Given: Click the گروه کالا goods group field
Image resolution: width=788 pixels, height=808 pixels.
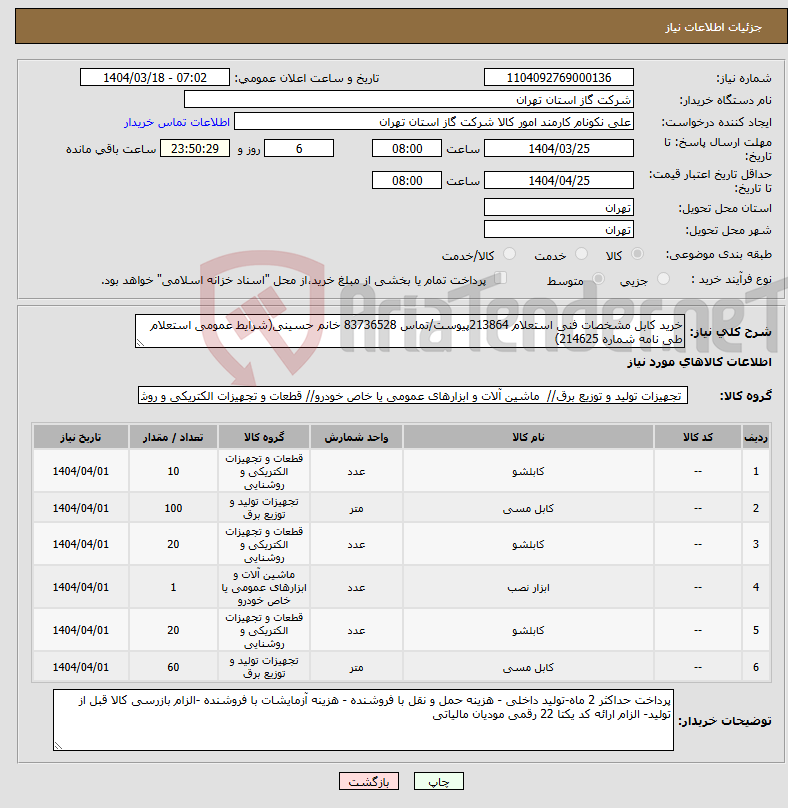Looking at the screenshot, I should coord(413,396).
